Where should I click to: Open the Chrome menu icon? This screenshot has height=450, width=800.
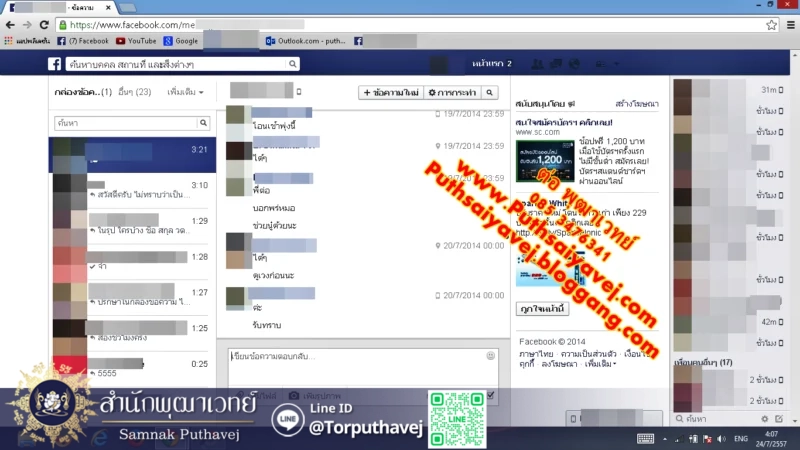pos(789,24)
